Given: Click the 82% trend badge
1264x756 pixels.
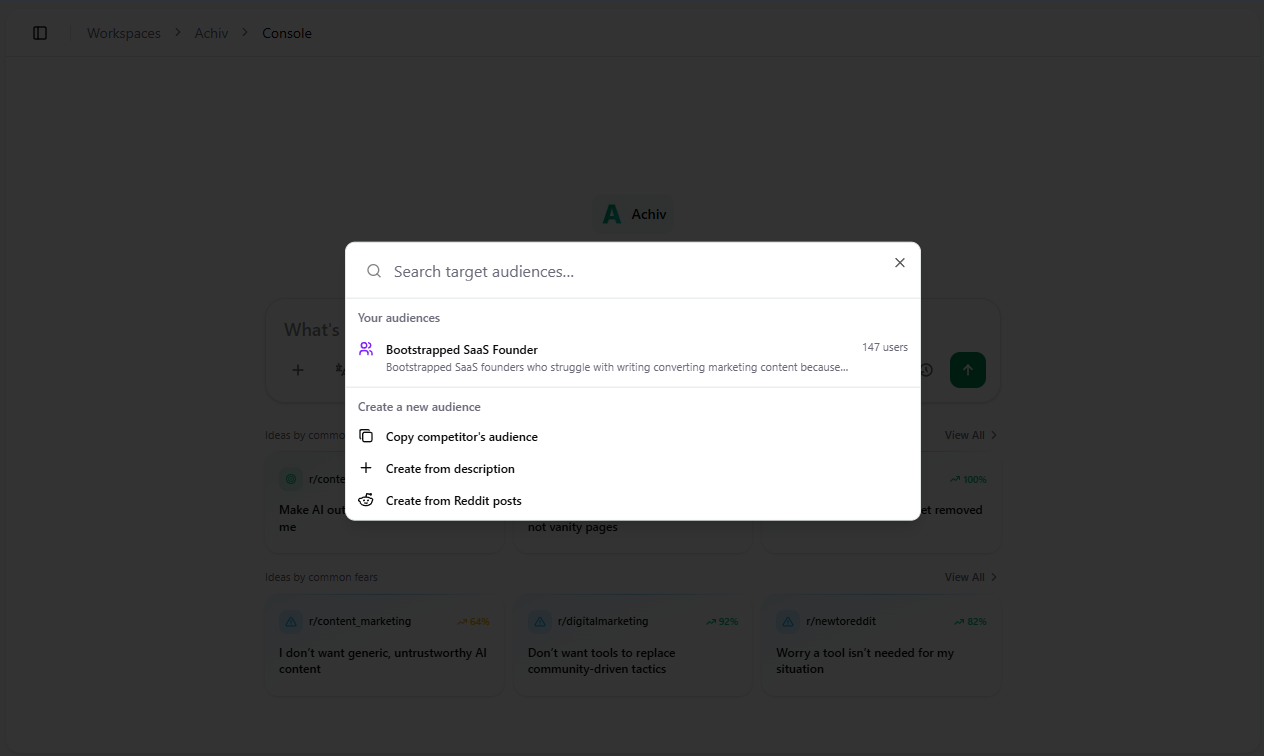Looking at the screenshot, I should (x=970, y=622).
